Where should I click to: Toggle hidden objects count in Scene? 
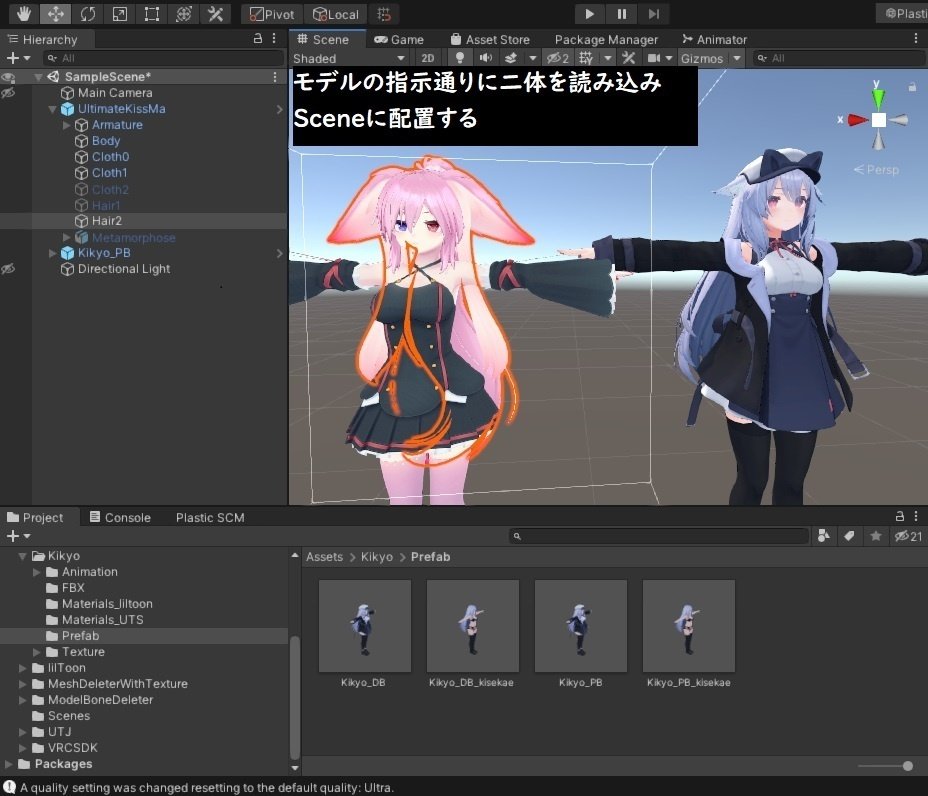click(x=558, y=58)
